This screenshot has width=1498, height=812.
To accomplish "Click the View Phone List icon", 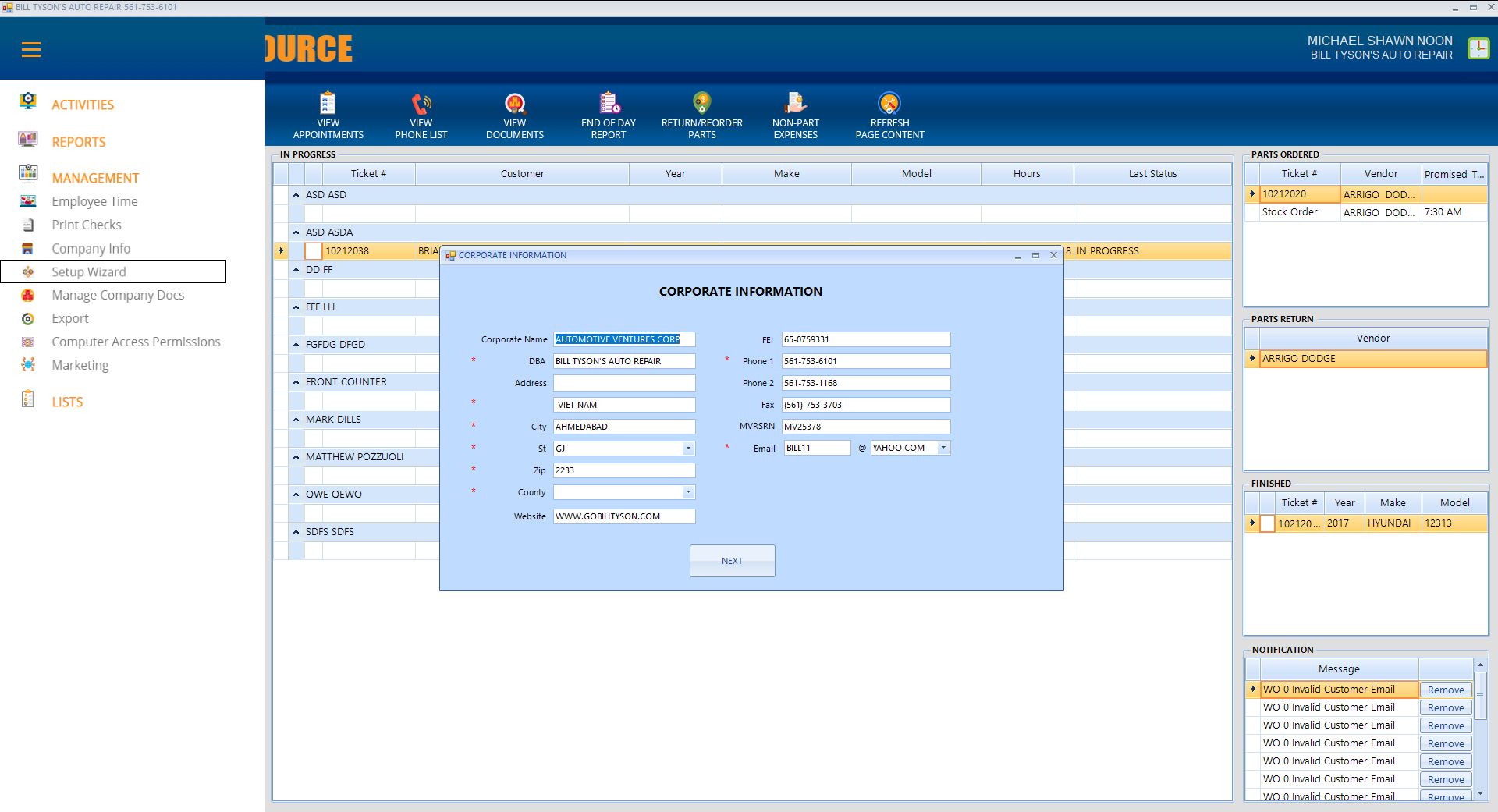I will 421,104.
